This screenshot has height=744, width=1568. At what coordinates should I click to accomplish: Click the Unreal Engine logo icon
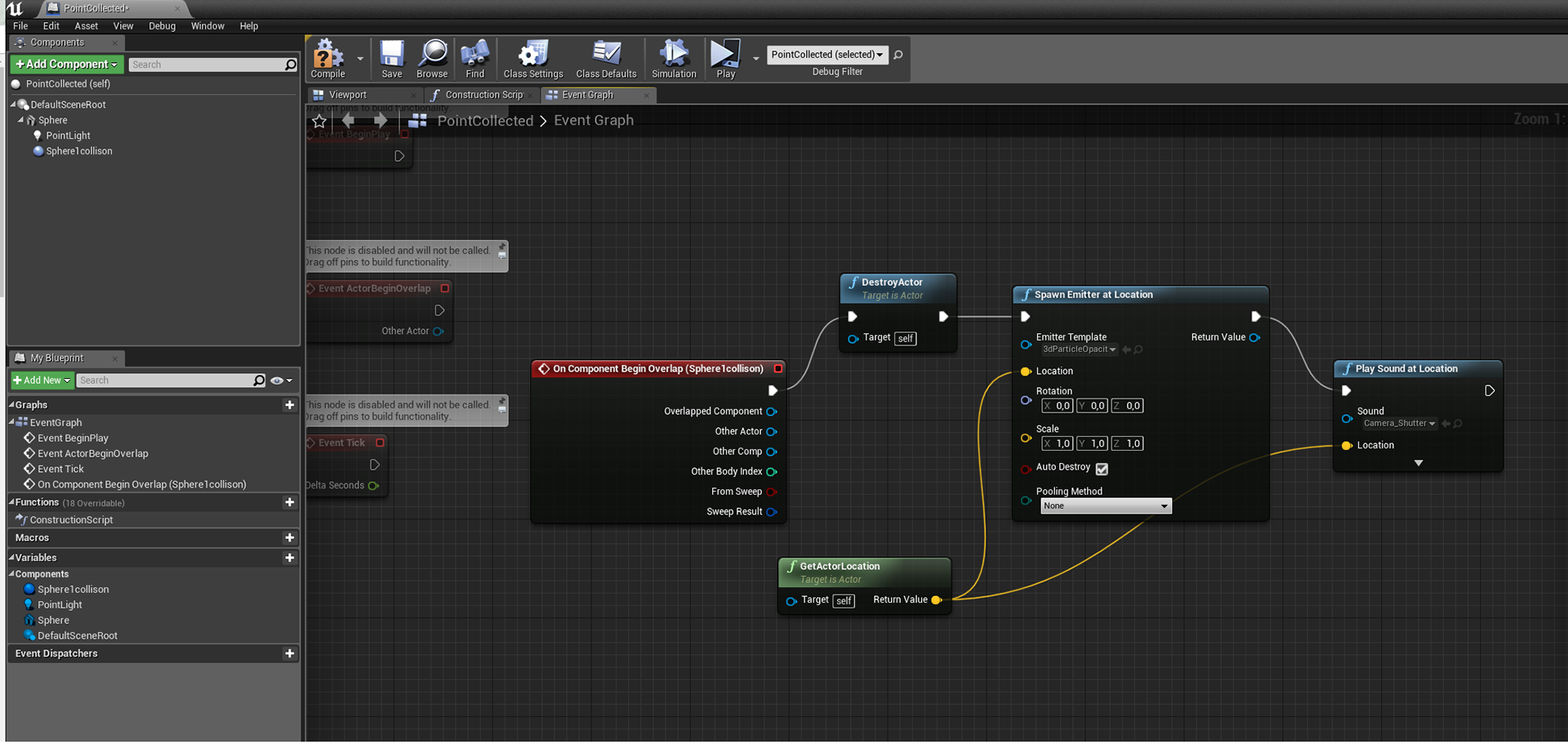click(x=15, y=8)
